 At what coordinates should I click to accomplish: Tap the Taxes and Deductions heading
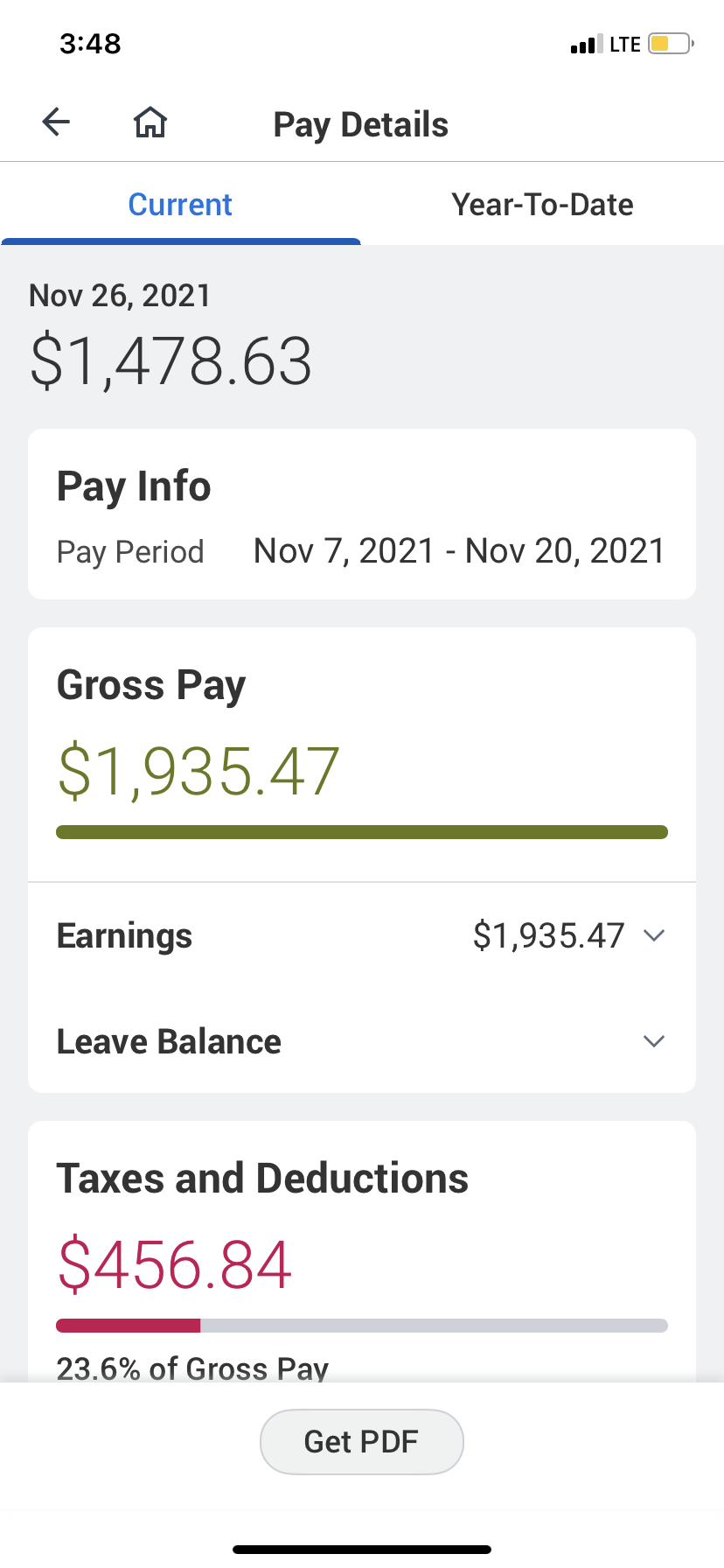pos(262,1178)
